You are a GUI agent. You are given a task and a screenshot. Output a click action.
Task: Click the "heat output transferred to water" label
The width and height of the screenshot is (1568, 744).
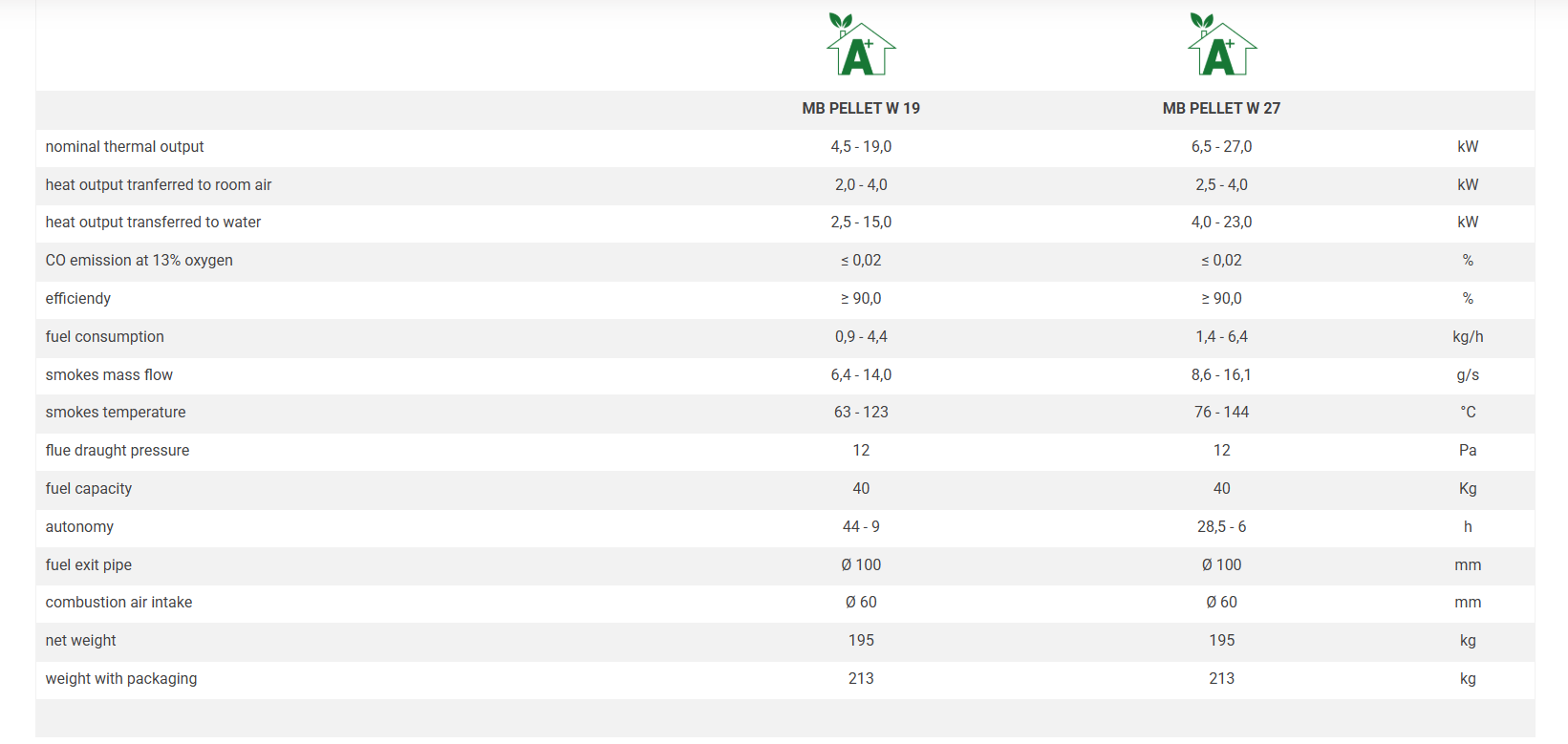click(153, 223)
